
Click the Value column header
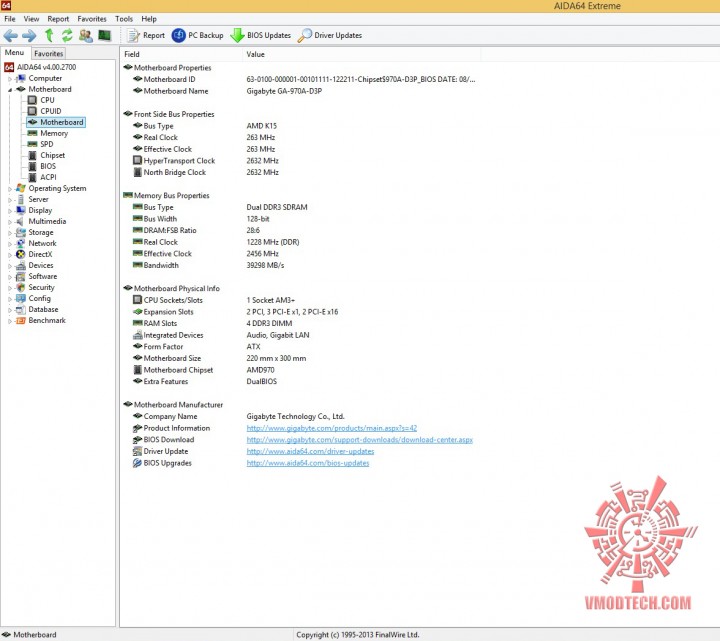click(x=361, y=54)
